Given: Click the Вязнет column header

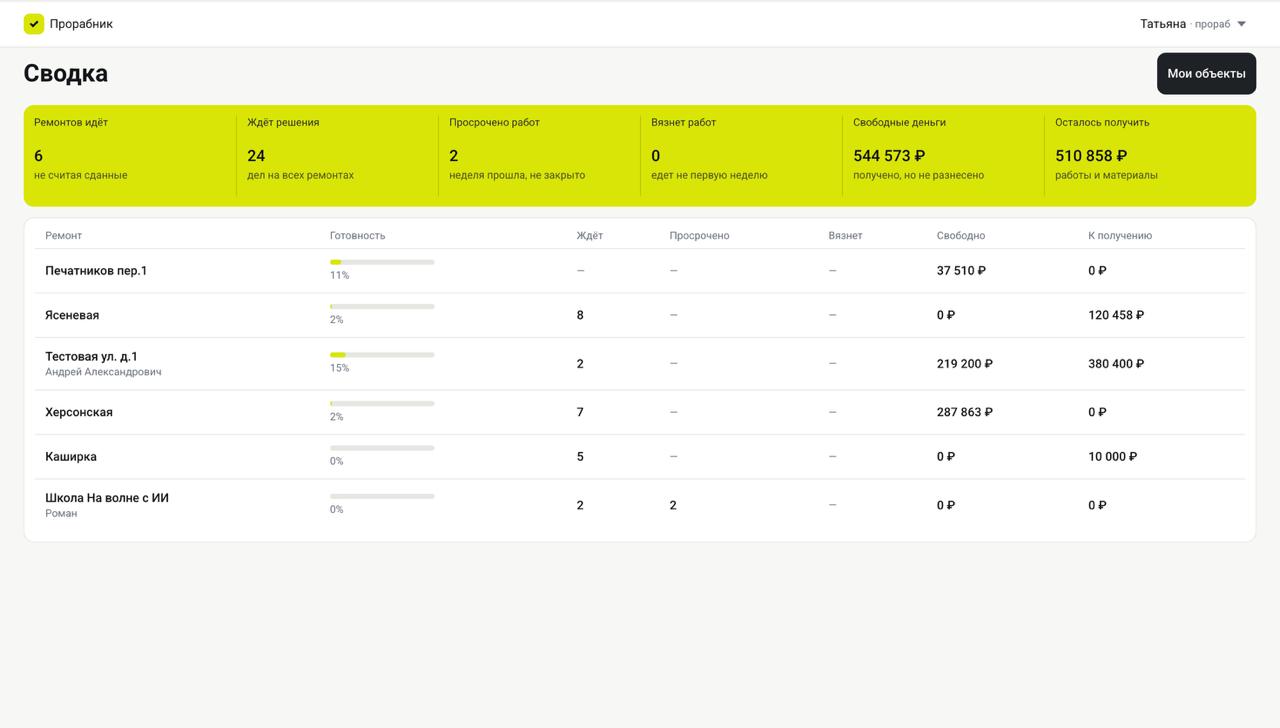Looking at the screenshot, I should (x=845, y=236).
